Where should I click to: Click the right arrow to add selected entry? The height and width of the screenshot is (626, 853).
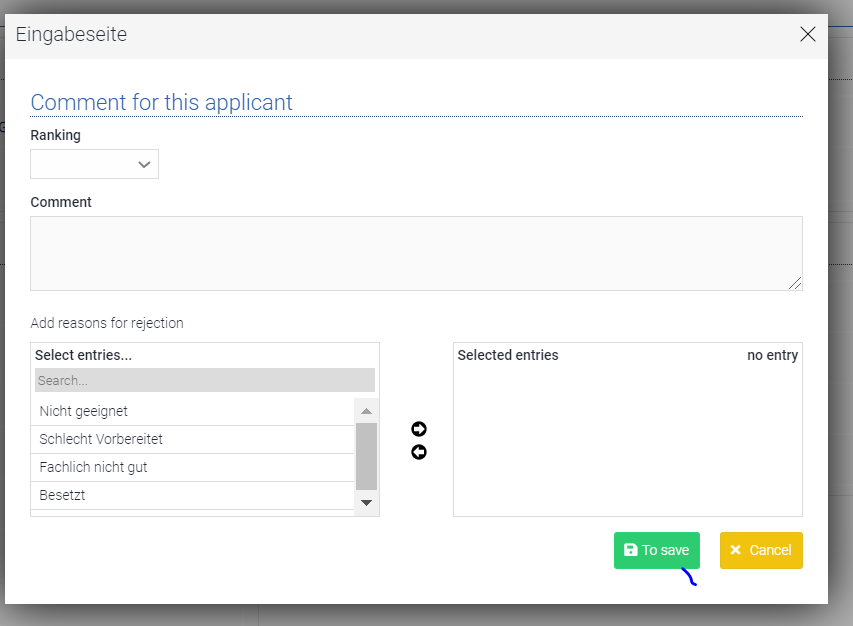tap(419, 429)
